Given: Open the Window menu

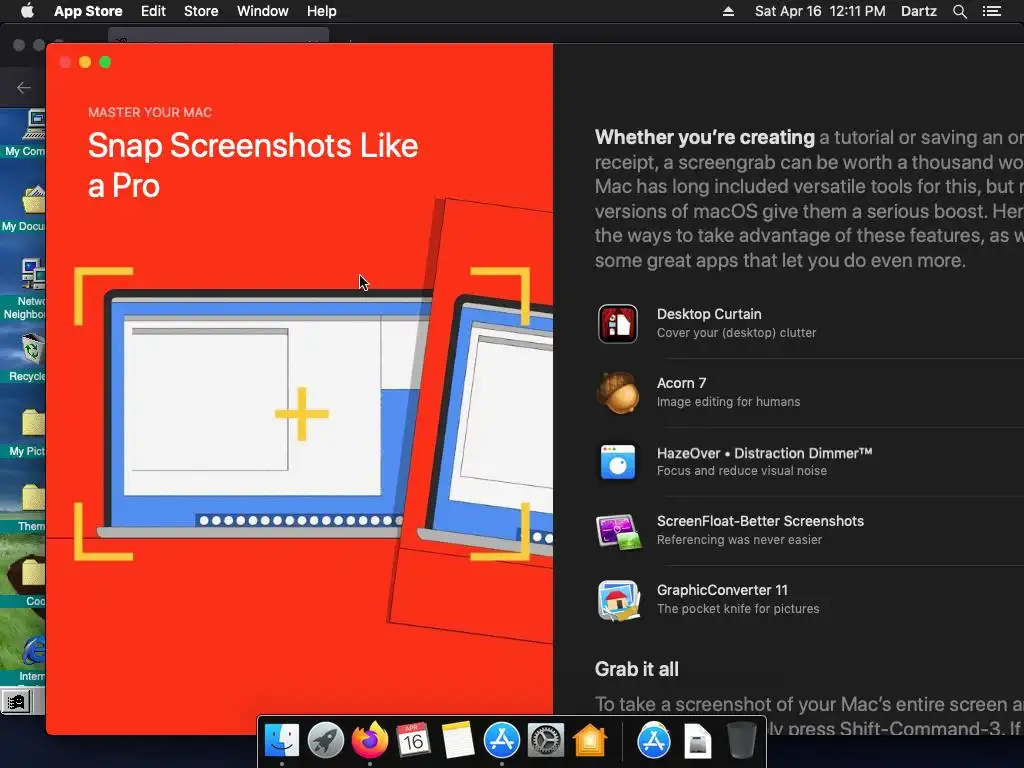Looking at the screenshot, I should point(263,11).
